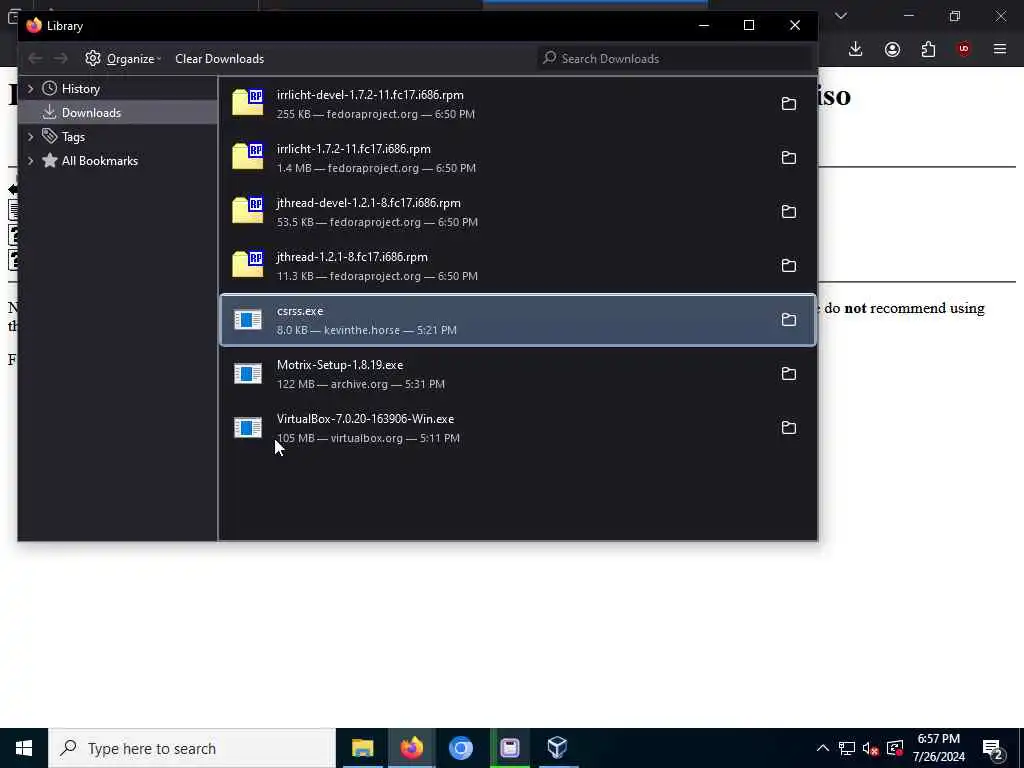Screen dimensions: 1024x768
Task: Select the VirtualBox-7.0.20-163906-Win.exe filename
Action: [x=365, y=419]
